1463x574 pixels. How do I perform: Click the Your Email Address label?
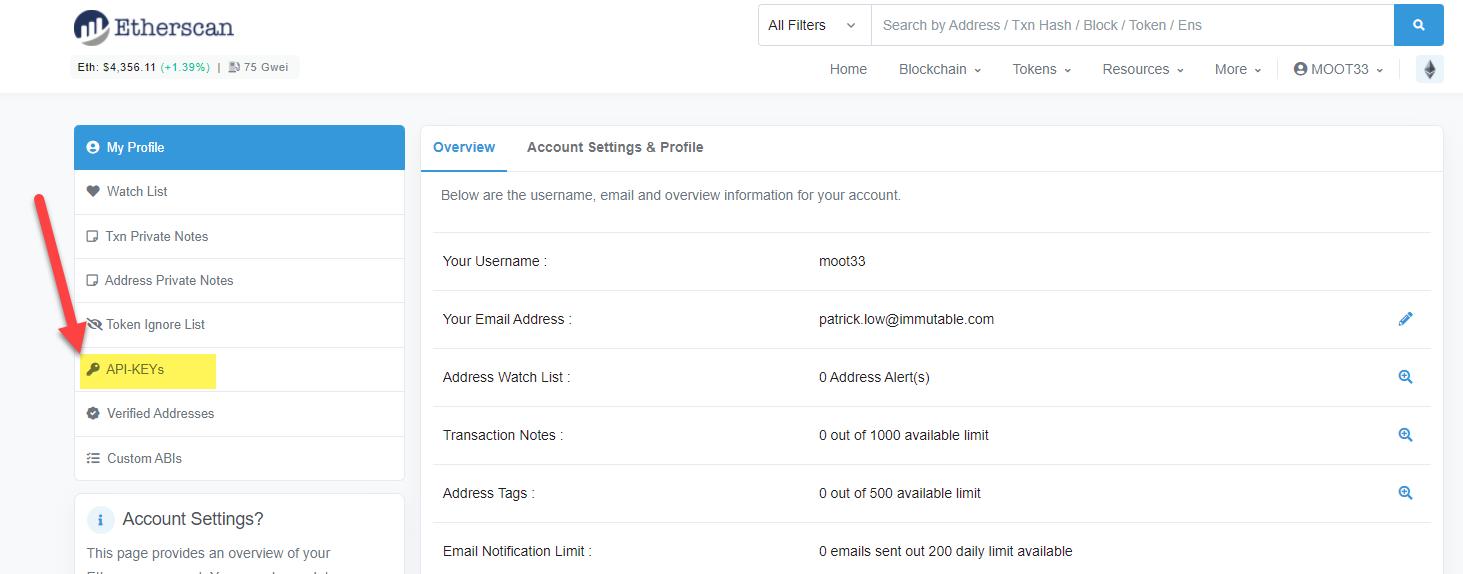507,319
